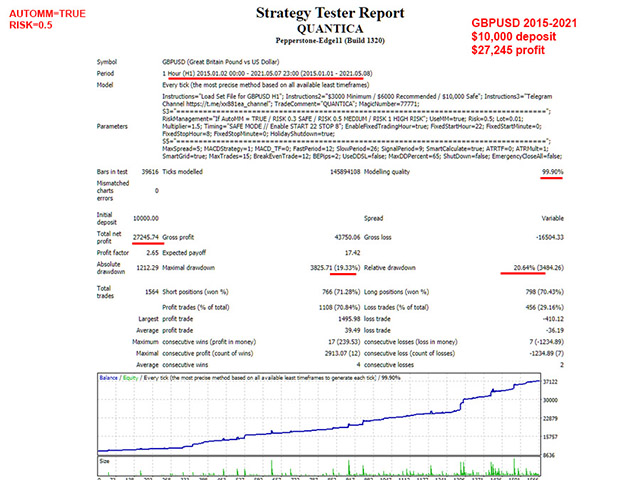Click the Size label in volume chart
This screenshot has width=640, height=480.
point(104,461)
